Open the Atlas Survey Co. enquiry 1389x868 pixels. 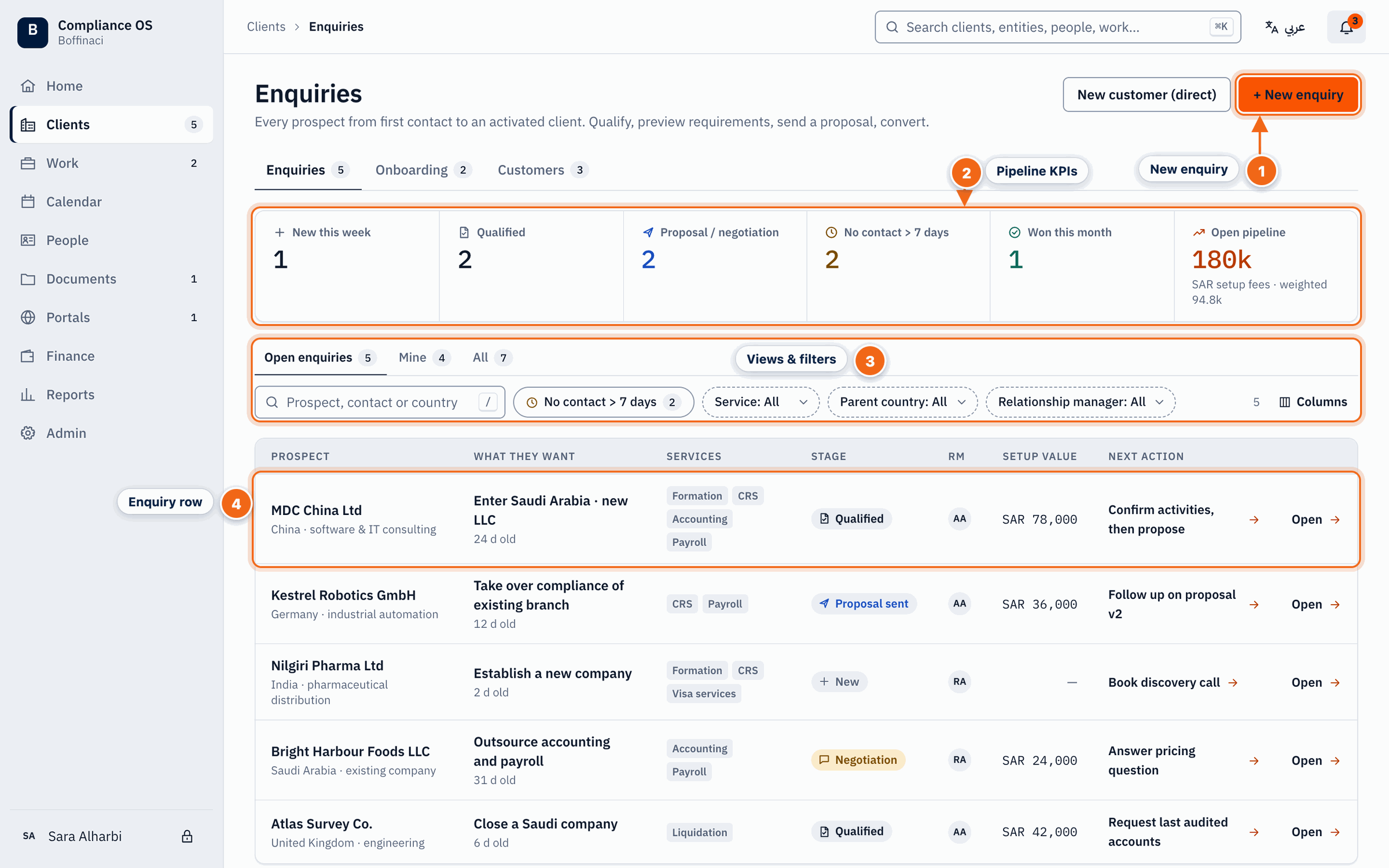(x=1315, y=832)
